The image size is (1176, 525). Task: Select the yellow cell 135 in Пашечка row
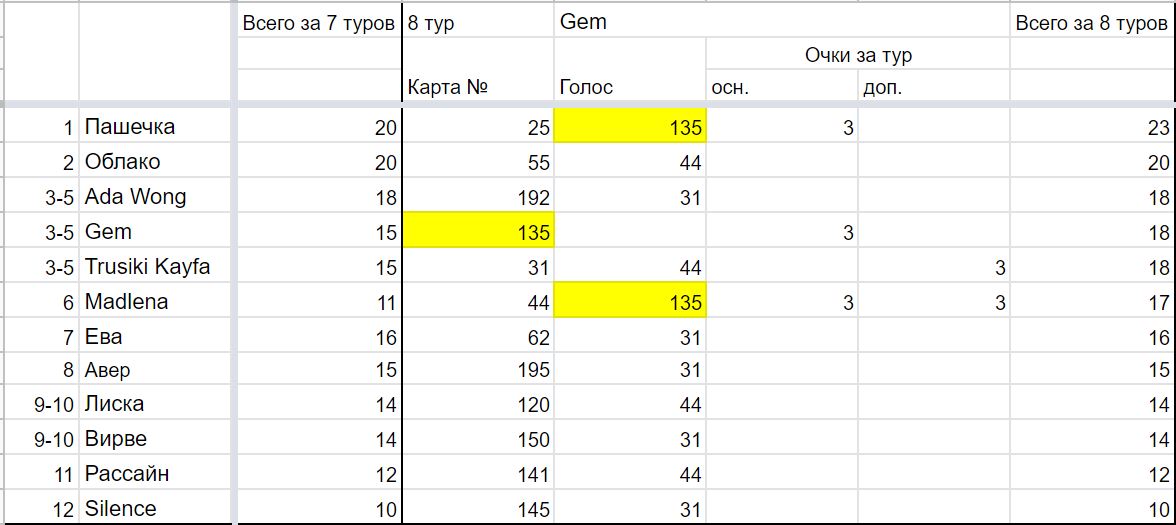tap(630, 127)
